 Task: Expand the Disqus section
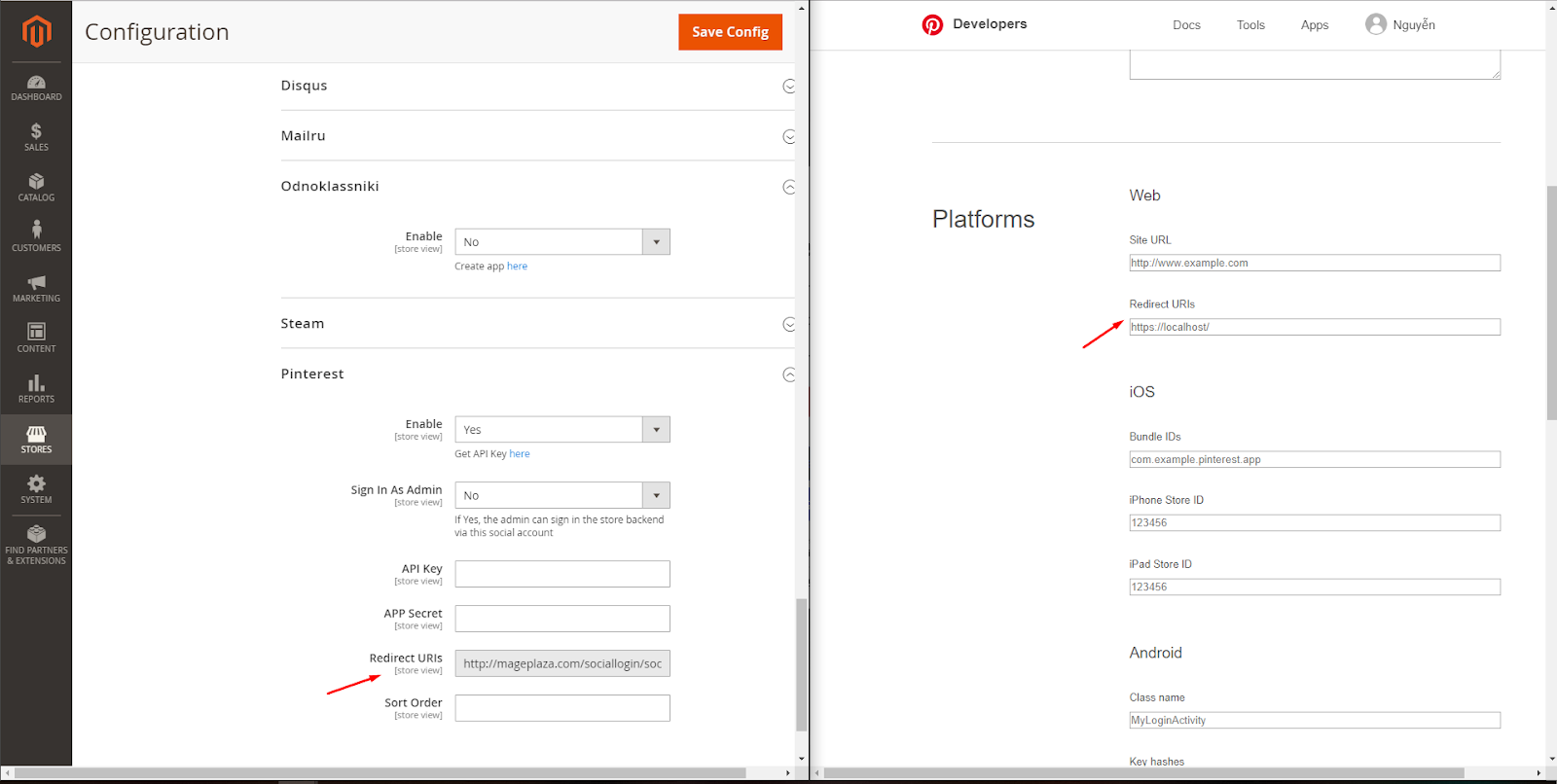click(x=789, y=87)
